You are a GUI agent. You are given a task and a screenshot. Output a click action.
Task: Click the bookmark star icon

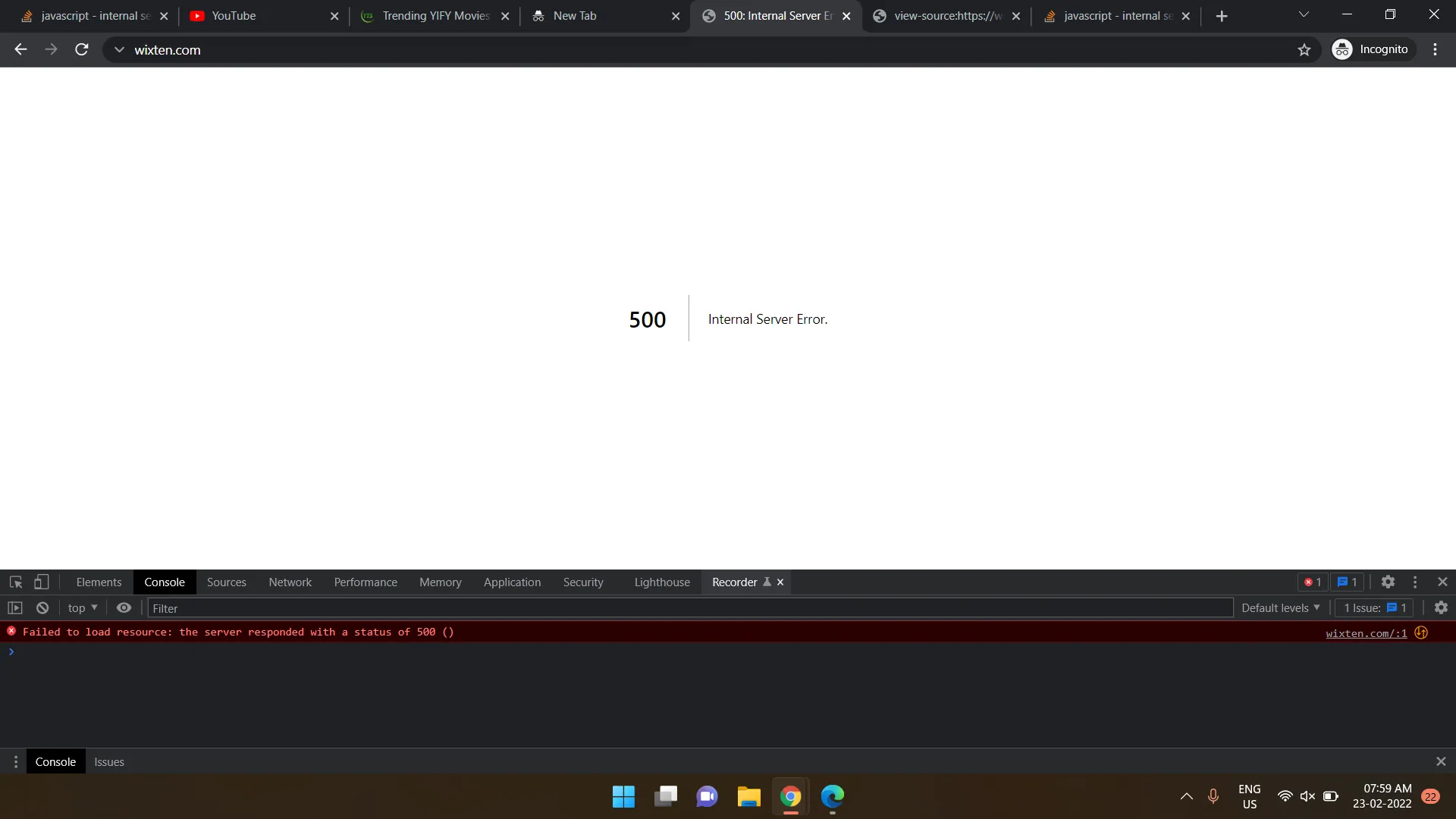click(x=1304, y=50)
